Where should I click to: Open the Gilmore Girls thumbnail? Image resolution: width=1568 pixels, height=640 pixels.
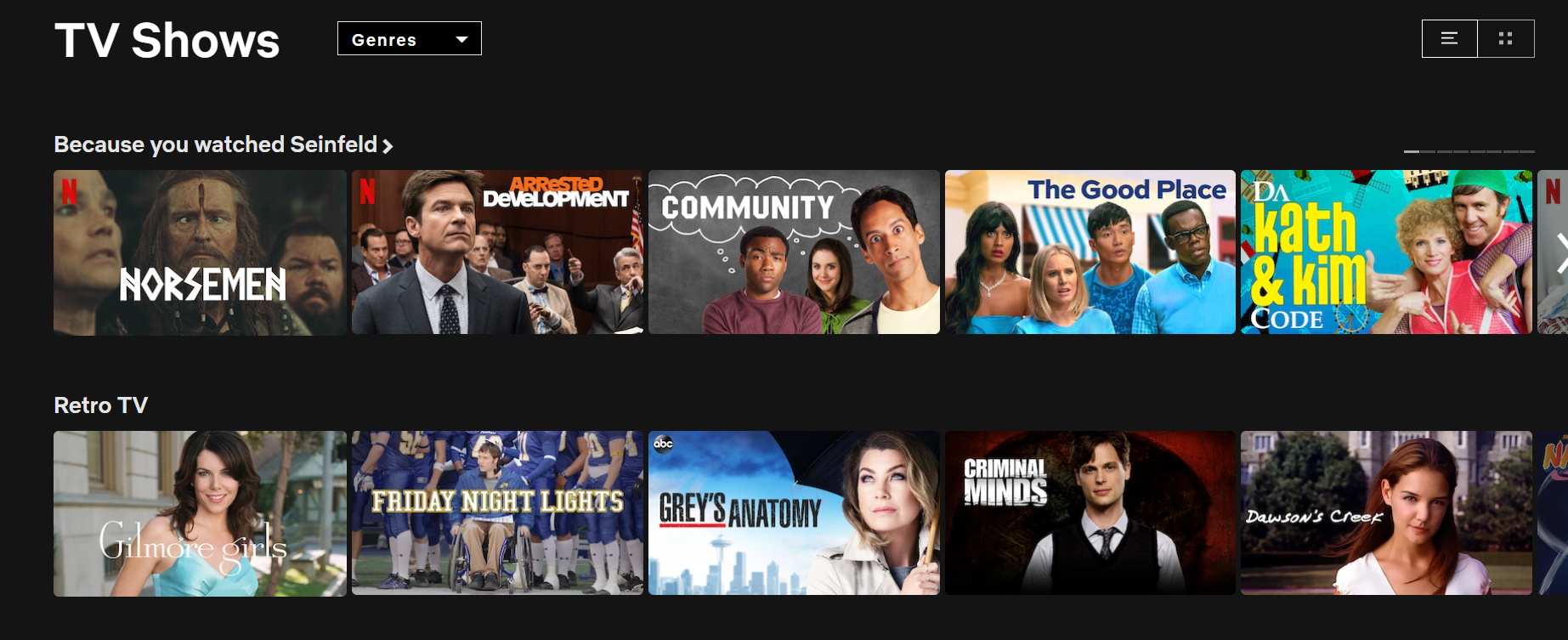200,513
